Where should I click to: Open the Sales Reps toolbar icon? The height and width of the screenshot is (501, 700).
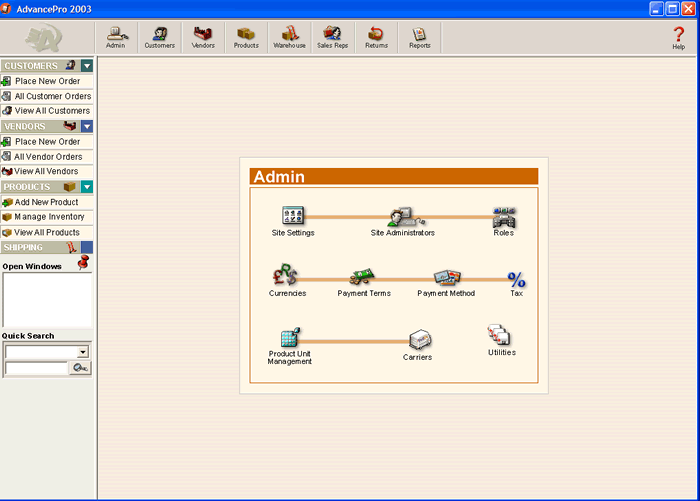pos(333,38)
